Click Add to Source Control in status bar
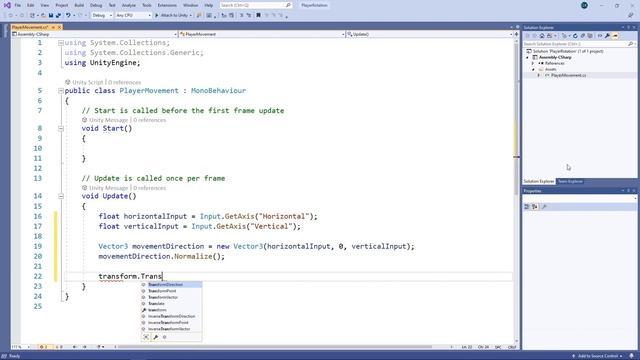640x360 pixels. point(598,356)
